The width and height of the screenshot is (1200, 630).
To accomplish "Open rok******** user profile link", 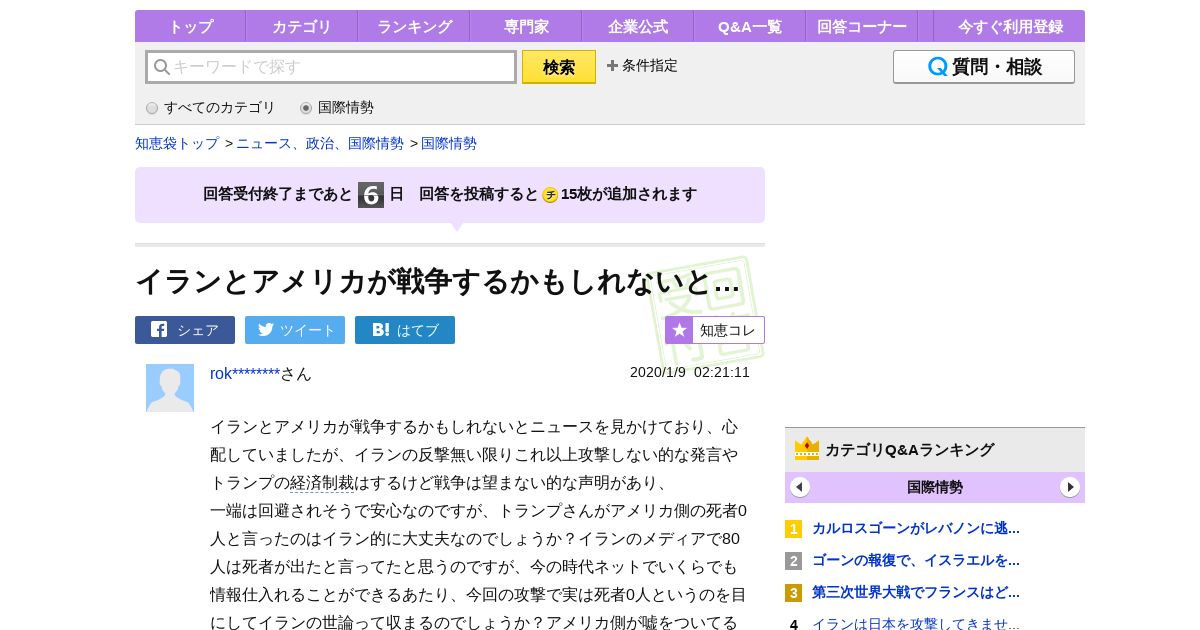I will (245, 373).
